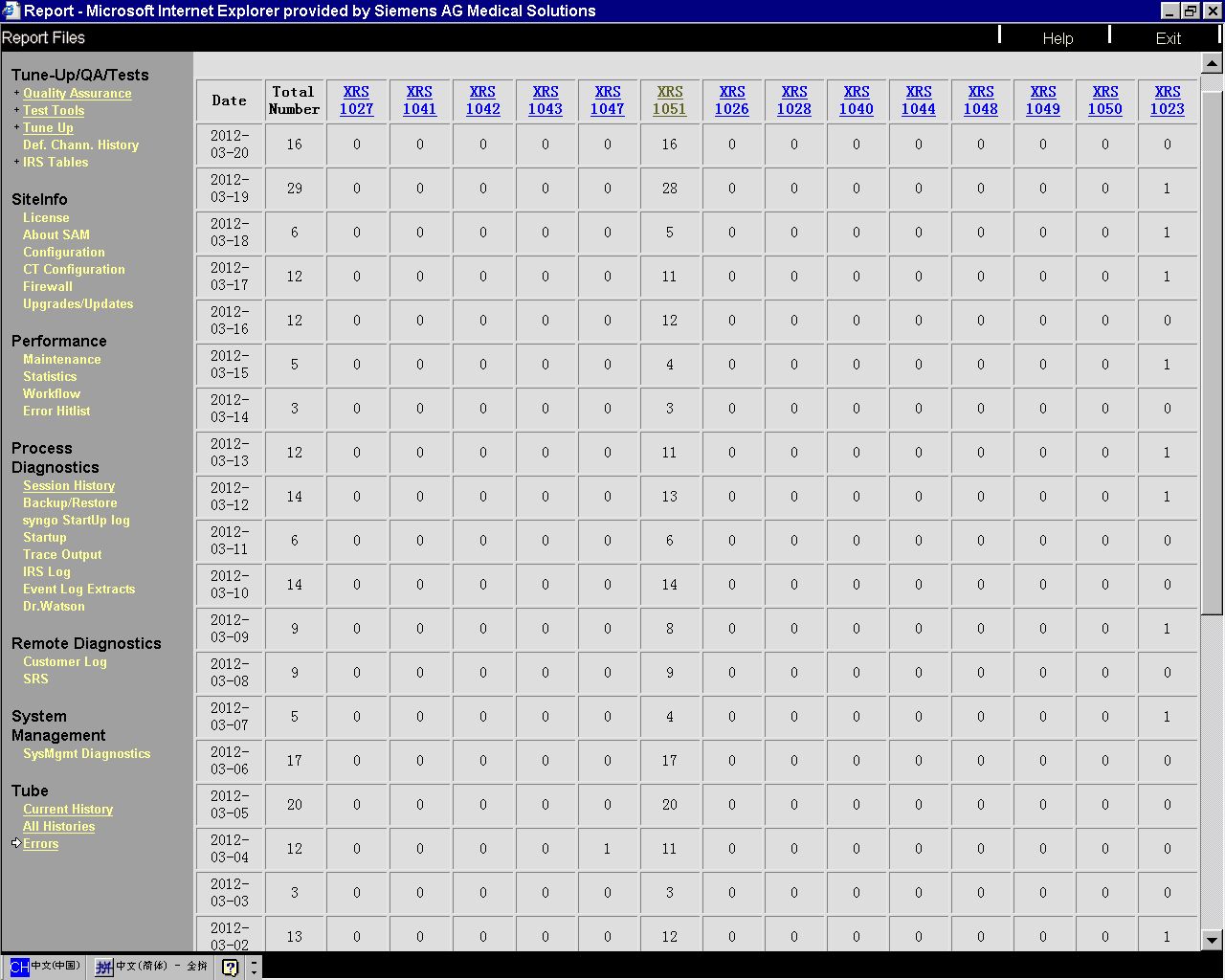Open Statistics under Performance
Screen dimensions: 1225x980
click(x=50, y=377)
